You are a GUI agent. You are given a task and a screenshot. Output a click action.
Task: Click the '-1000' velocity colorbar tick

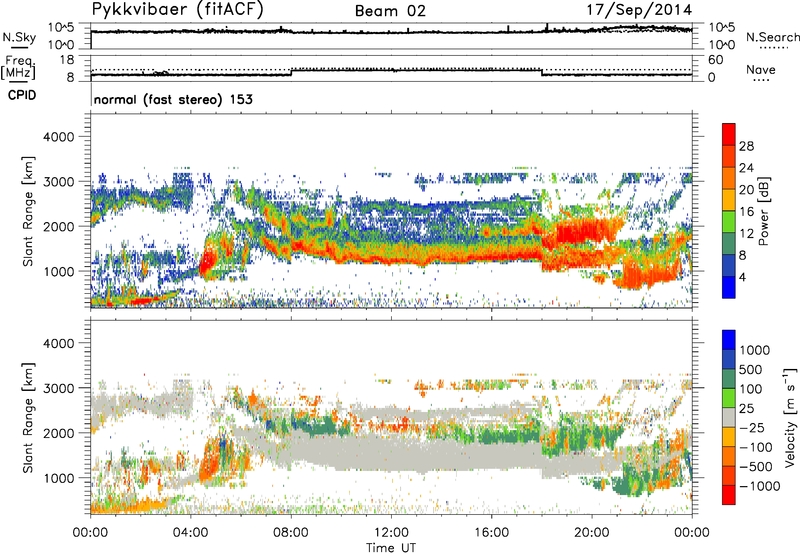click(759, 486)
